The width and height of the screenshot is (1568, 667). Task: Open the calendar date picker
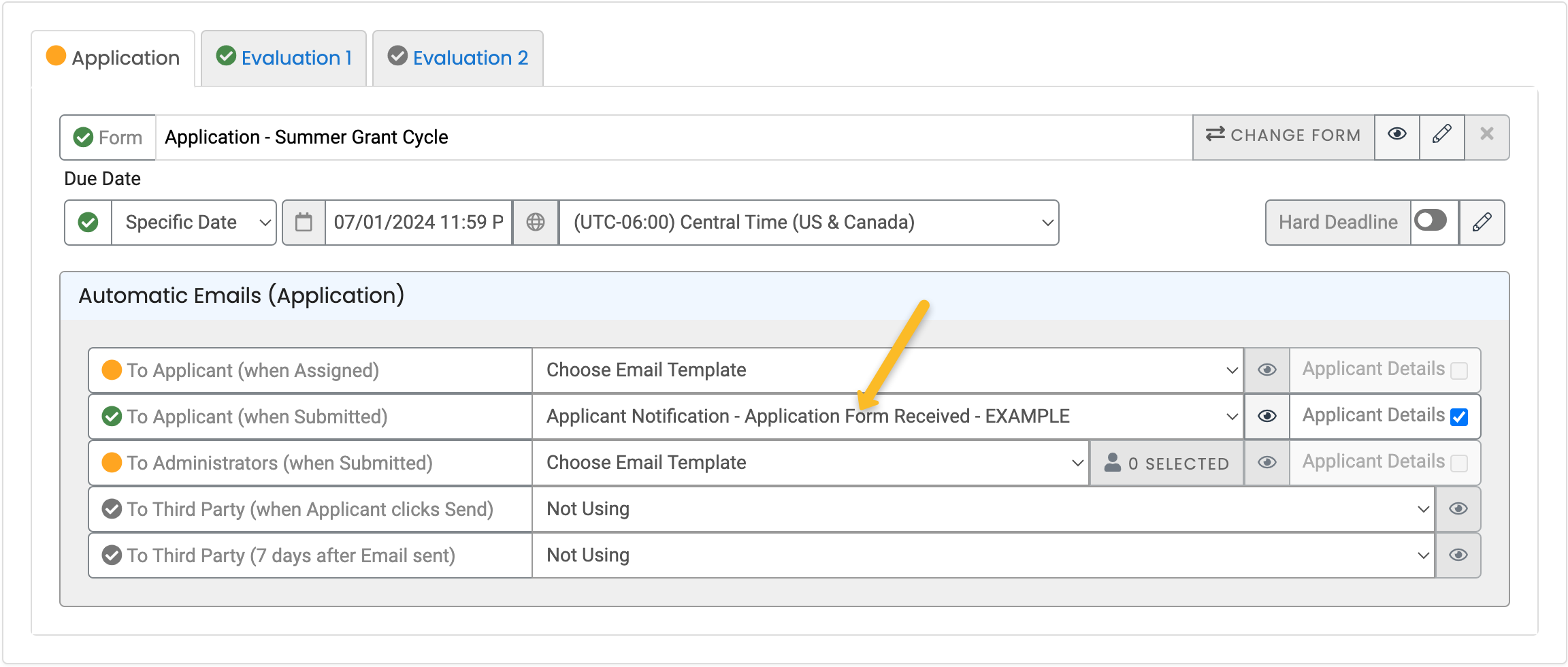[304, 222]
